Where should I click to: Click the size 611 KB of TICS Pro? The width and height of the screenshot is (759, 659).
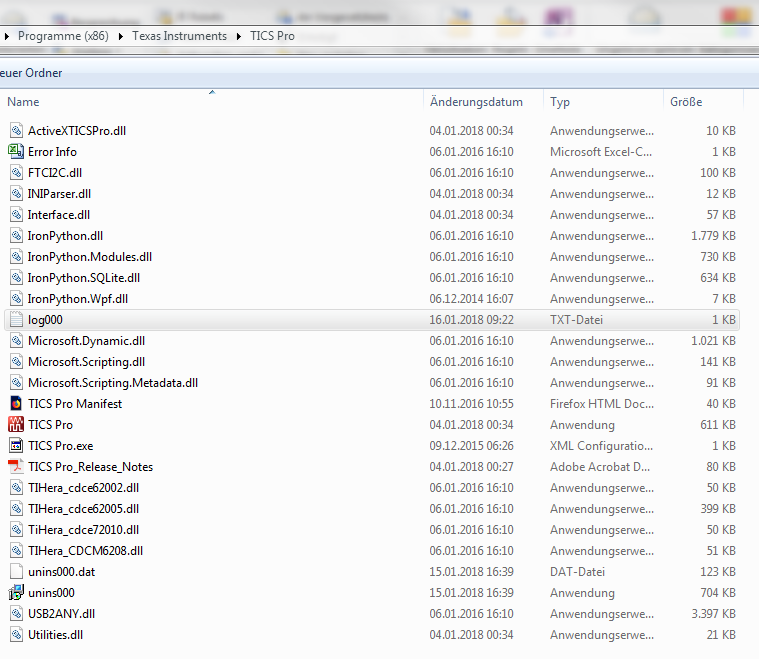(718, 425)
